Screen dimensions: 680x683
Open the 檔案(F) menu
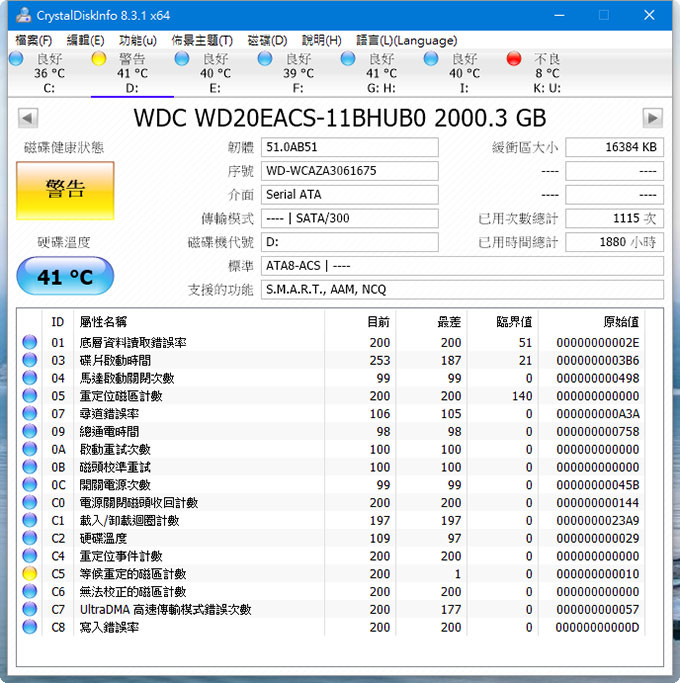[34, 41]
